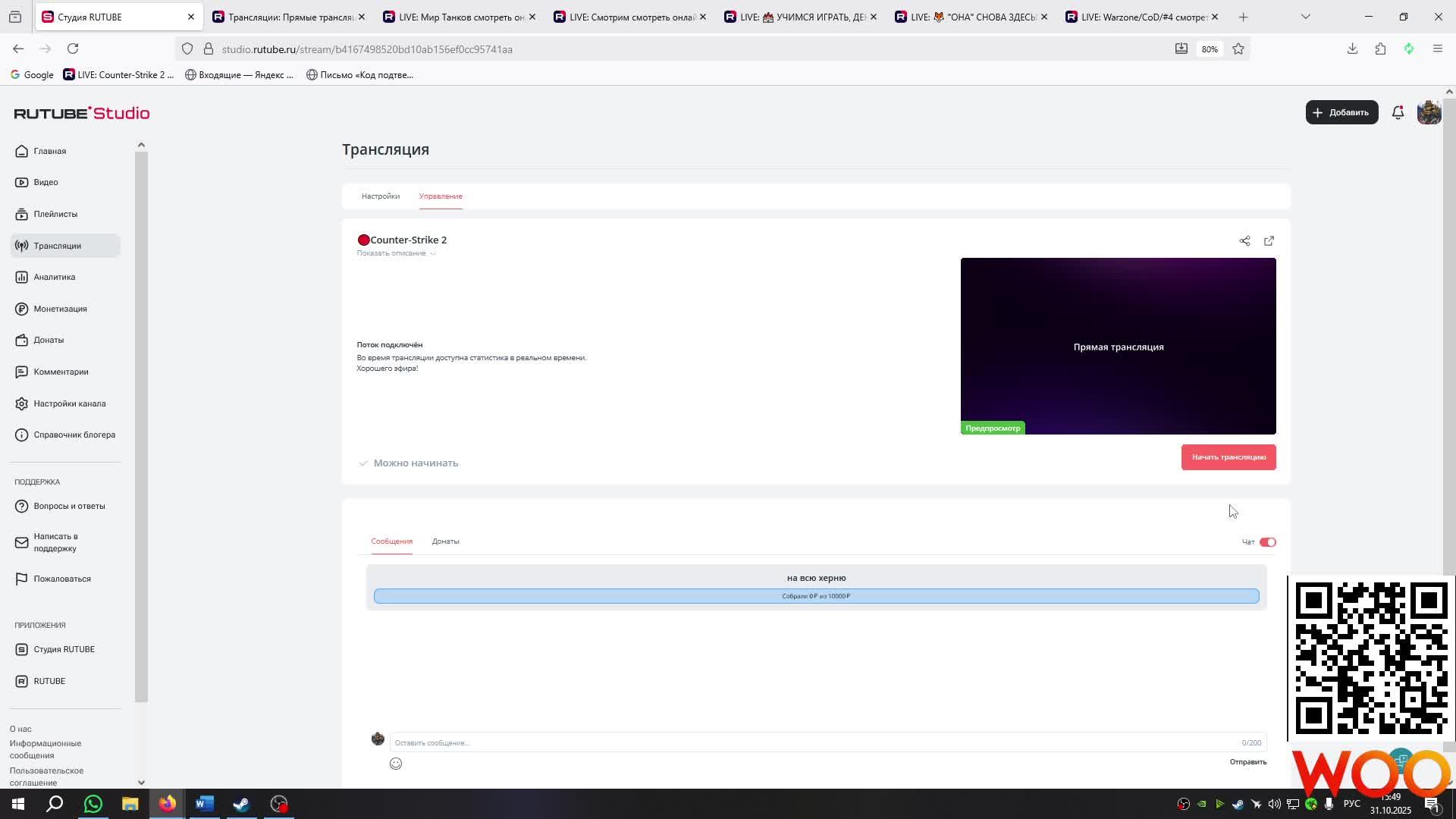The width and height of the screenshot is (1456, 819).
Task: Open Настройки канала in sidebar
Action: 69,403
